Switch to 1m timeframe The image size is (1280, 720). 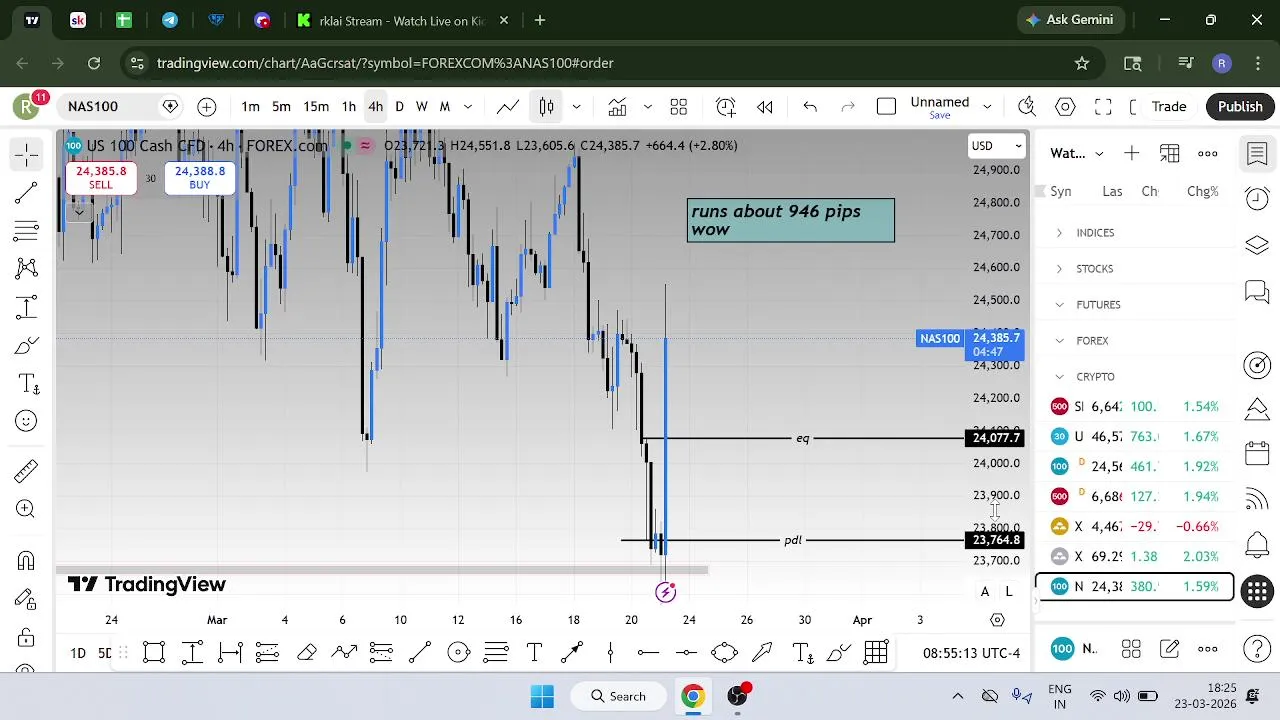coord(250,107)
